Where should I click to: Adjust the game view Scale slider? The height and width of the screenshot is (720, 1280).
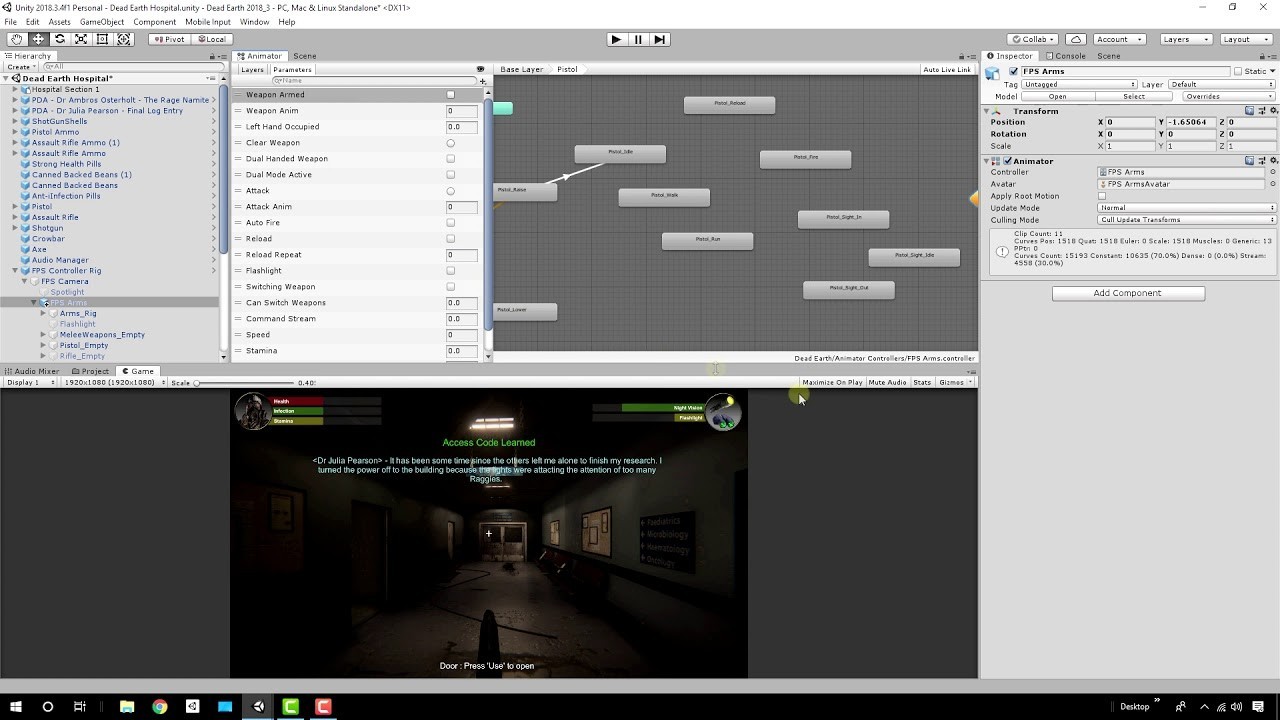point(196,383)
